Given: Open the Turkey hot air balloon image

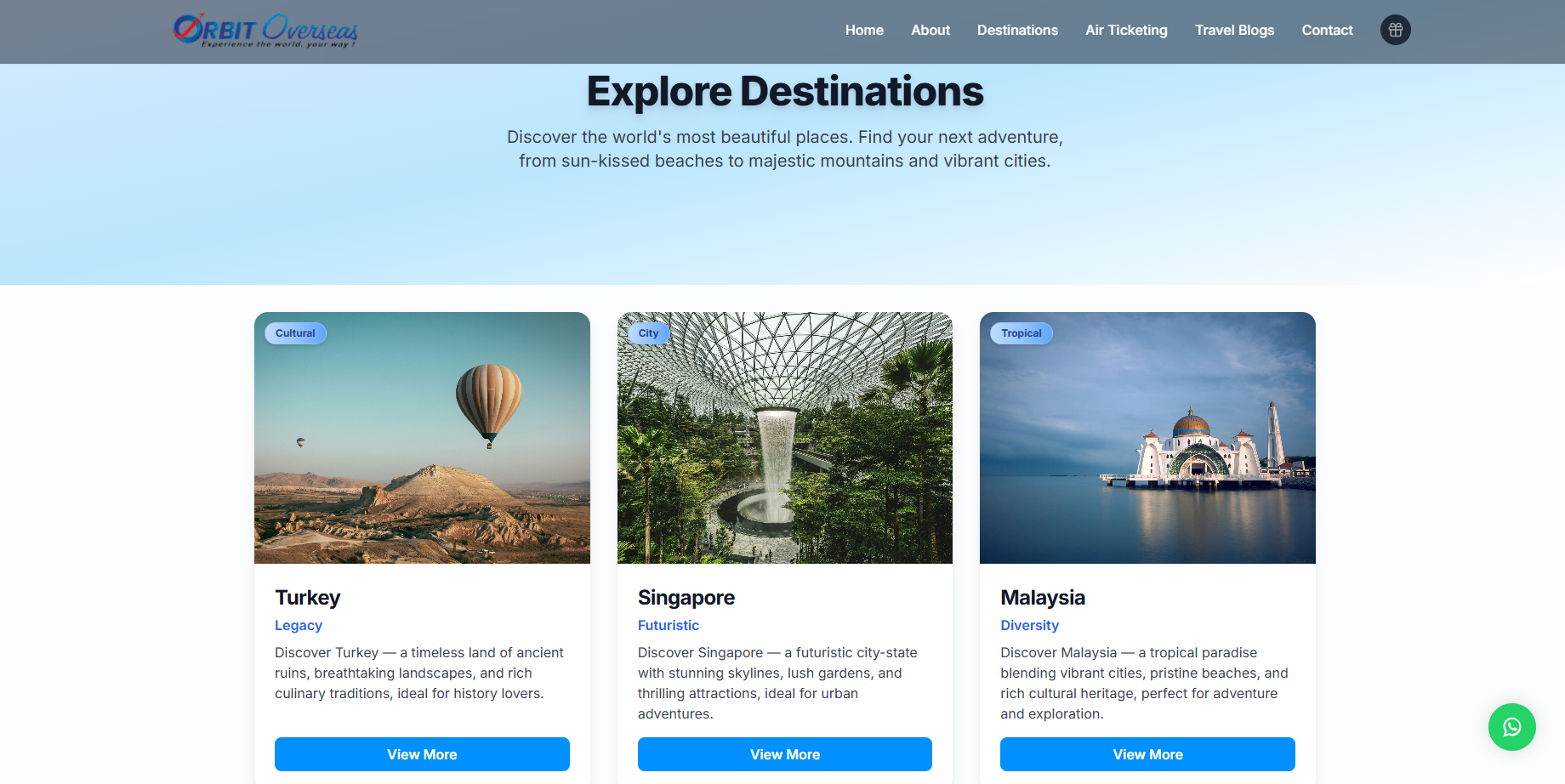Looking at the screenshot, I should [x=422, y=438].
